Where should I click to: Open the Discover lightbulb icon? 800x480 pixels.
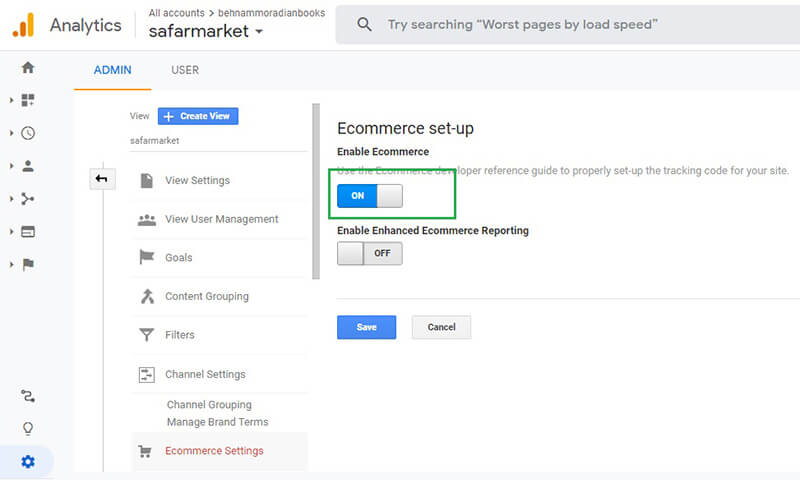(27, 428)
